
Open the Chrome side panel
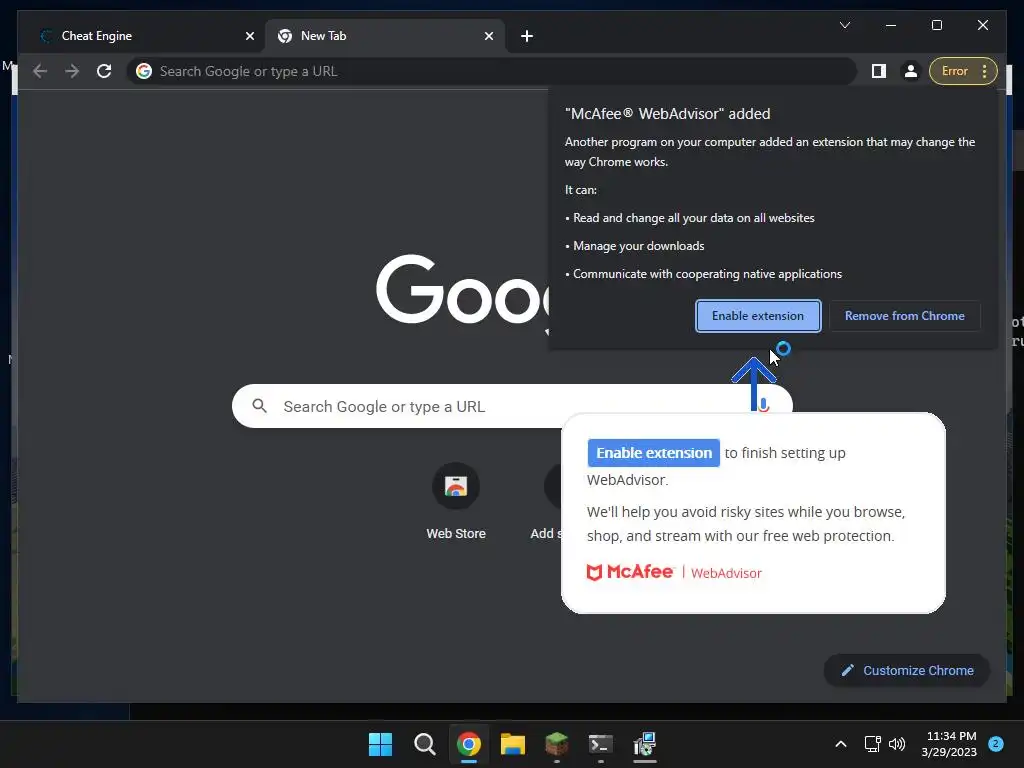(x=878, y=71)
